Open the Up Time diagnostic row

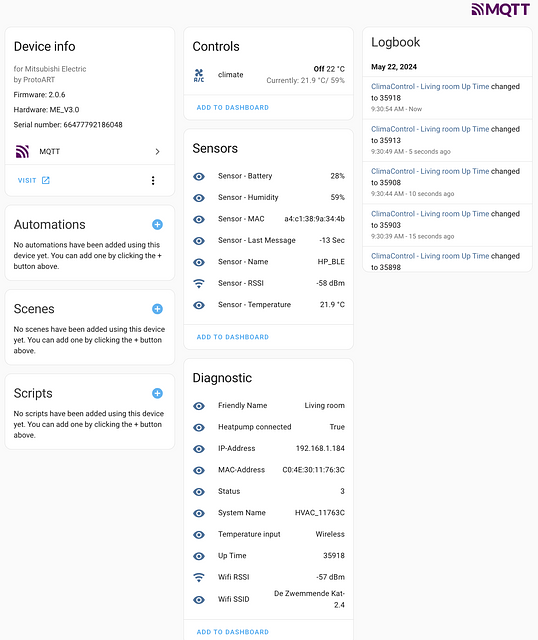(x=269, y=556)
